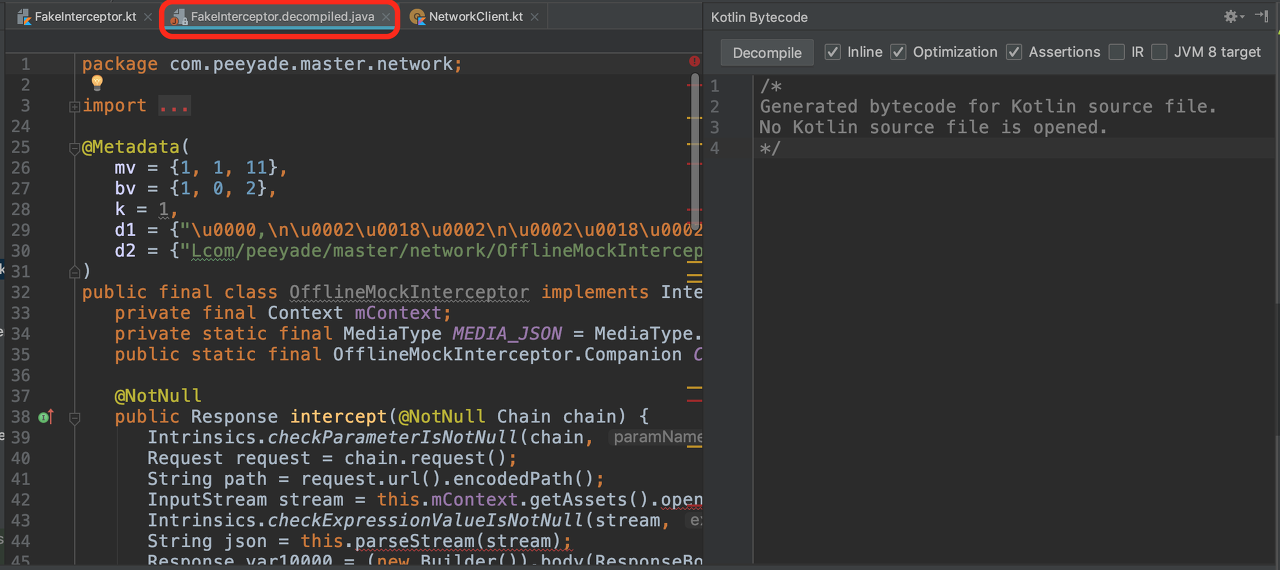Toggle the Optimization checkbox

(898, 52)
